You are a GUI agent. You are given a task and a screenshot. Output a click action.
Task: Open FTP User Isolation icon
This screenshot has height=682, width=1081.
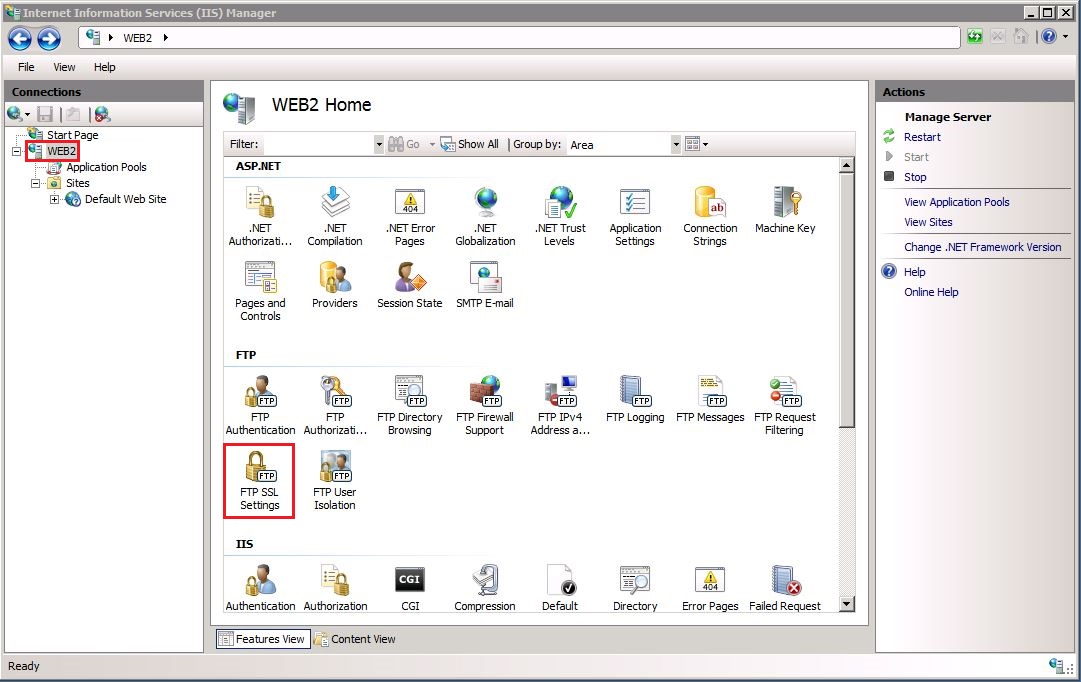point(334,481)
